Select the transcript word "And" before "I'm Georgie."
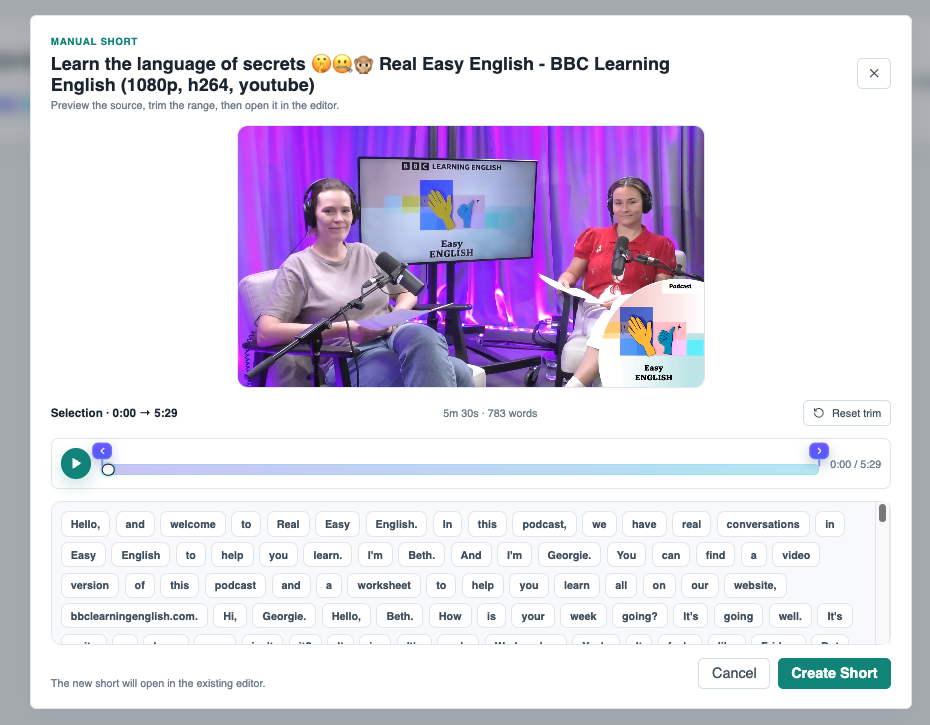Viewport: 930px width, 725px height. coord(471,555)
